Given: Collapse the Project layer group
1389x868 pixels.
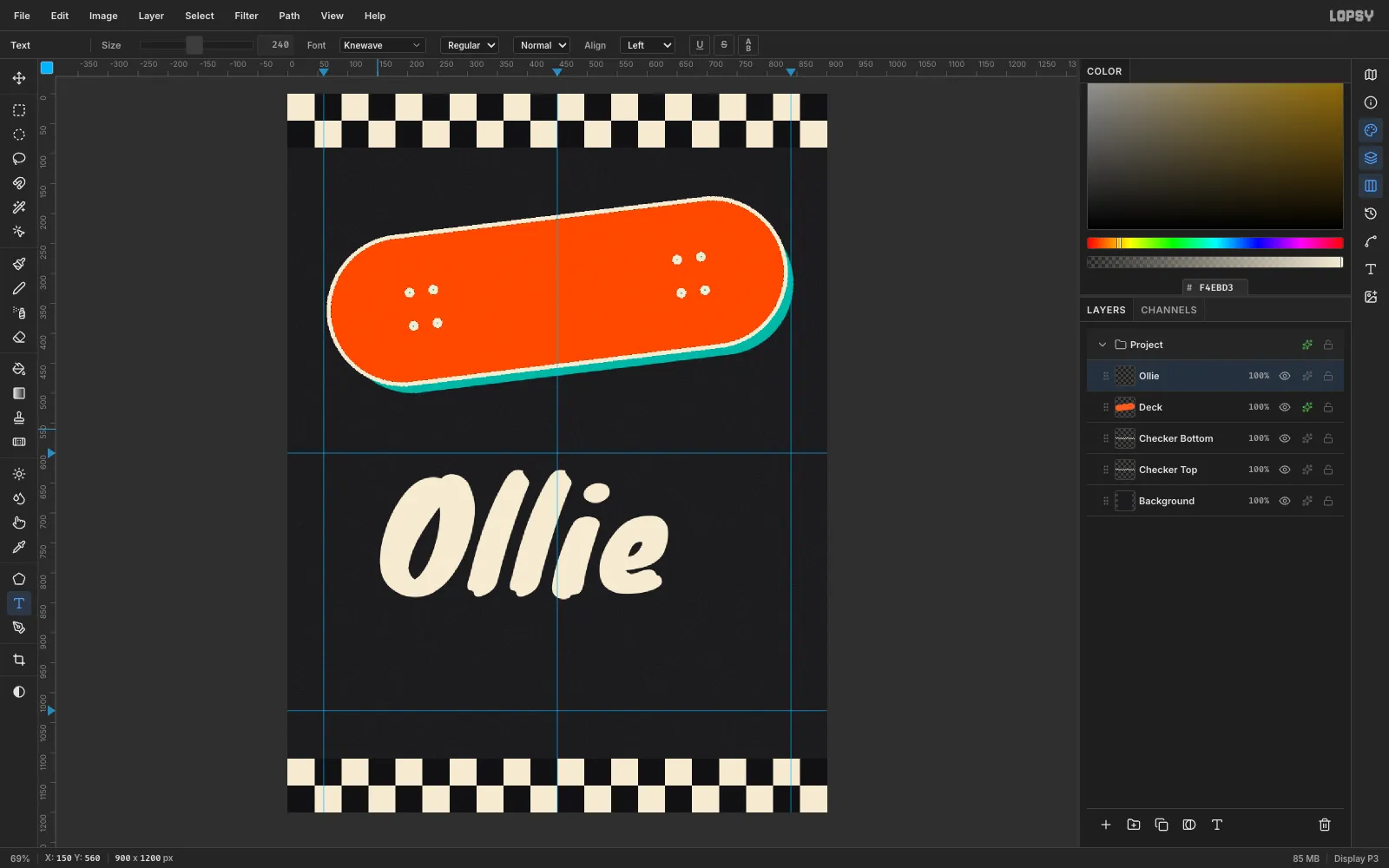Looking at the screenshot, I should click(1103, 345).
